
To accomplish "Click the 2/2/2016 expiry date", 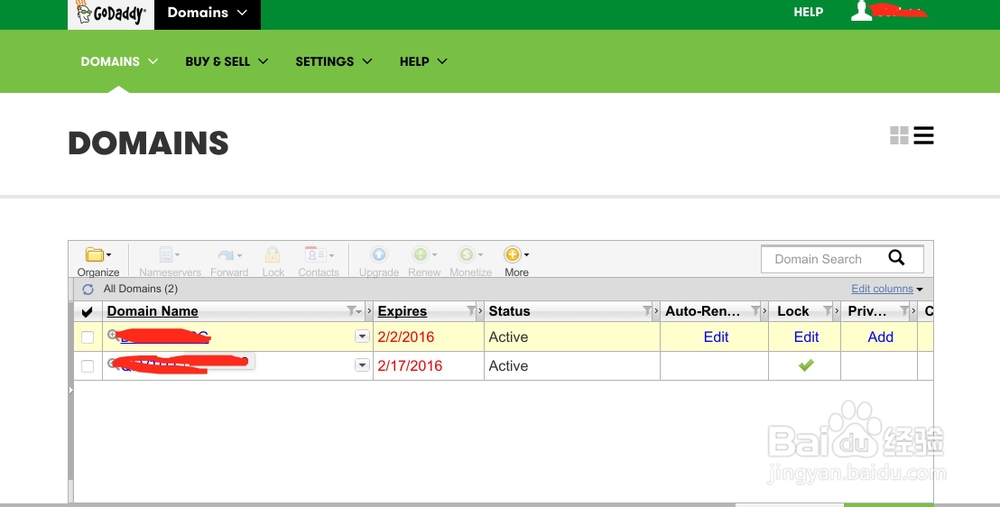I will tap(406, 337).
